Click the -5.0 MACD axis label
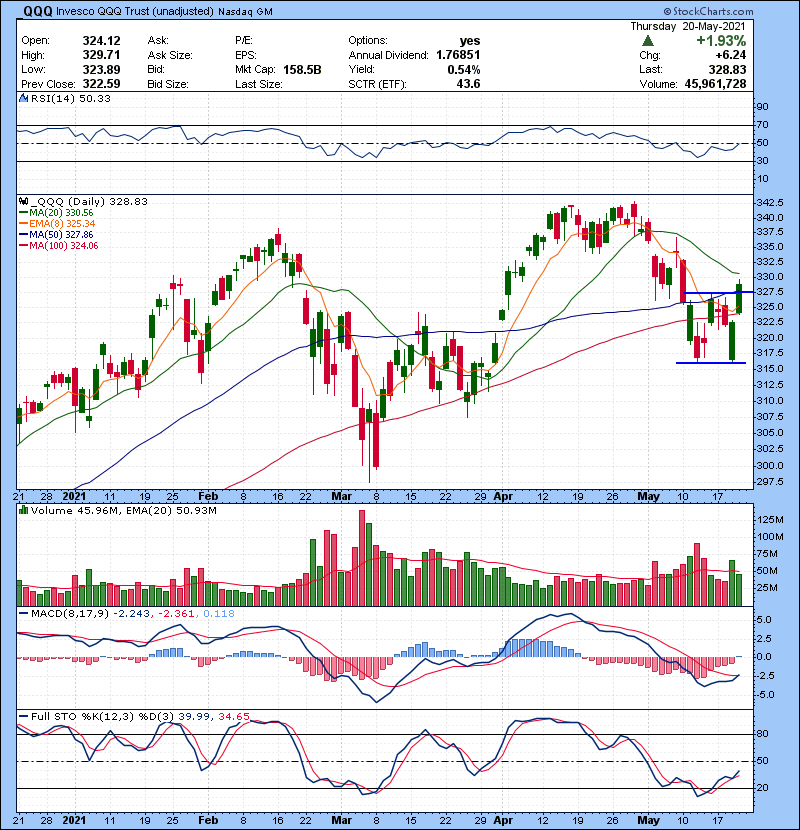The width and height of the screenshot is (800, 830). [x=766, y=694]
